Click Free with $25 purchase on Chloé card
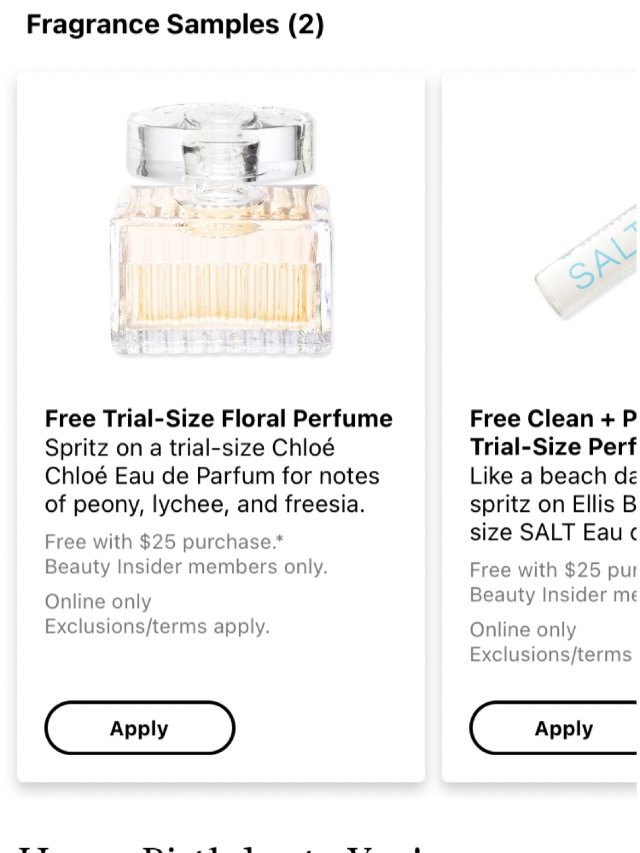 pos(155,542)
